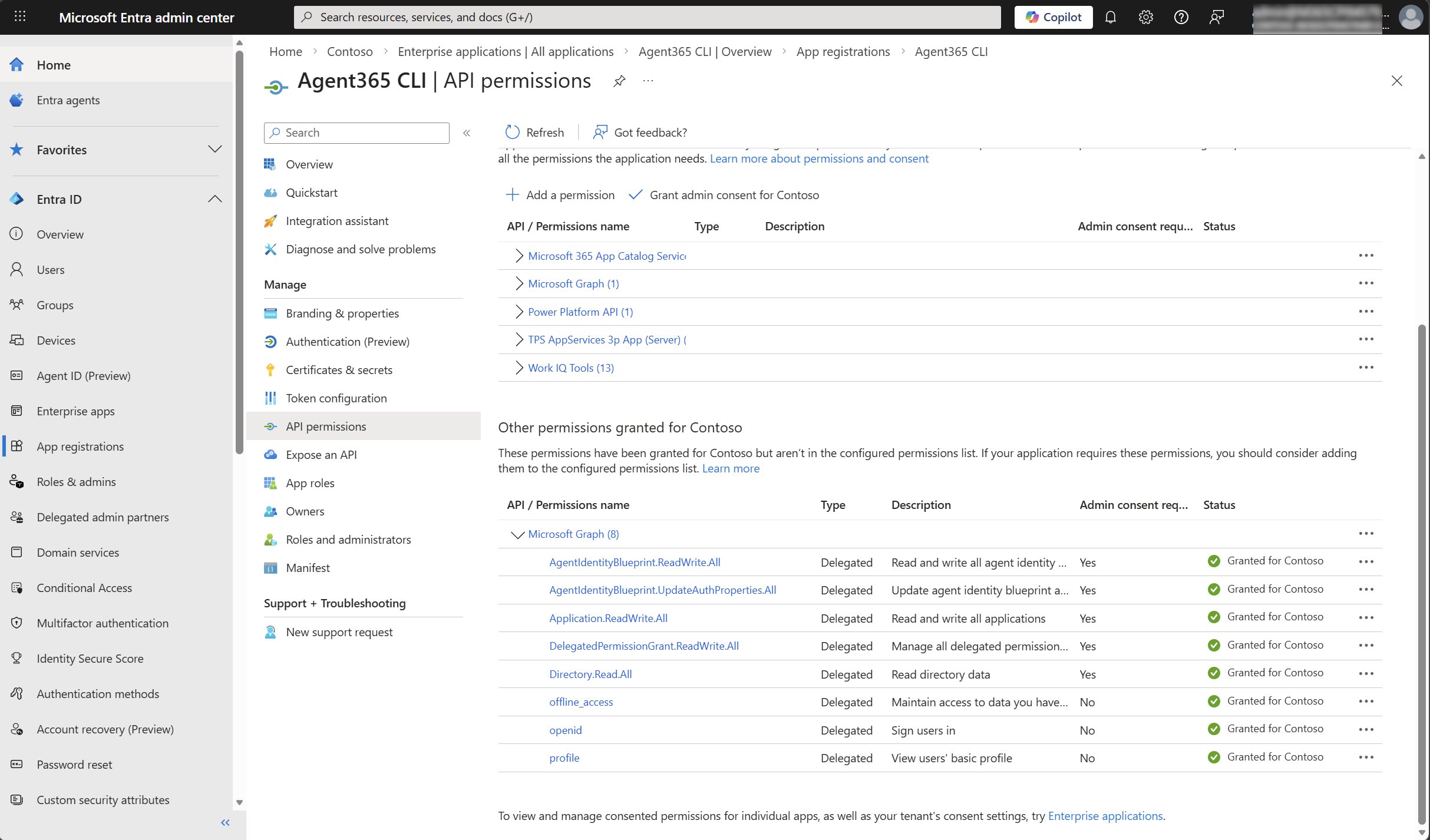Open Quickstart in the resource menu
The height and width of the screenshot is (840, 1430).
(x=311, y=193)
